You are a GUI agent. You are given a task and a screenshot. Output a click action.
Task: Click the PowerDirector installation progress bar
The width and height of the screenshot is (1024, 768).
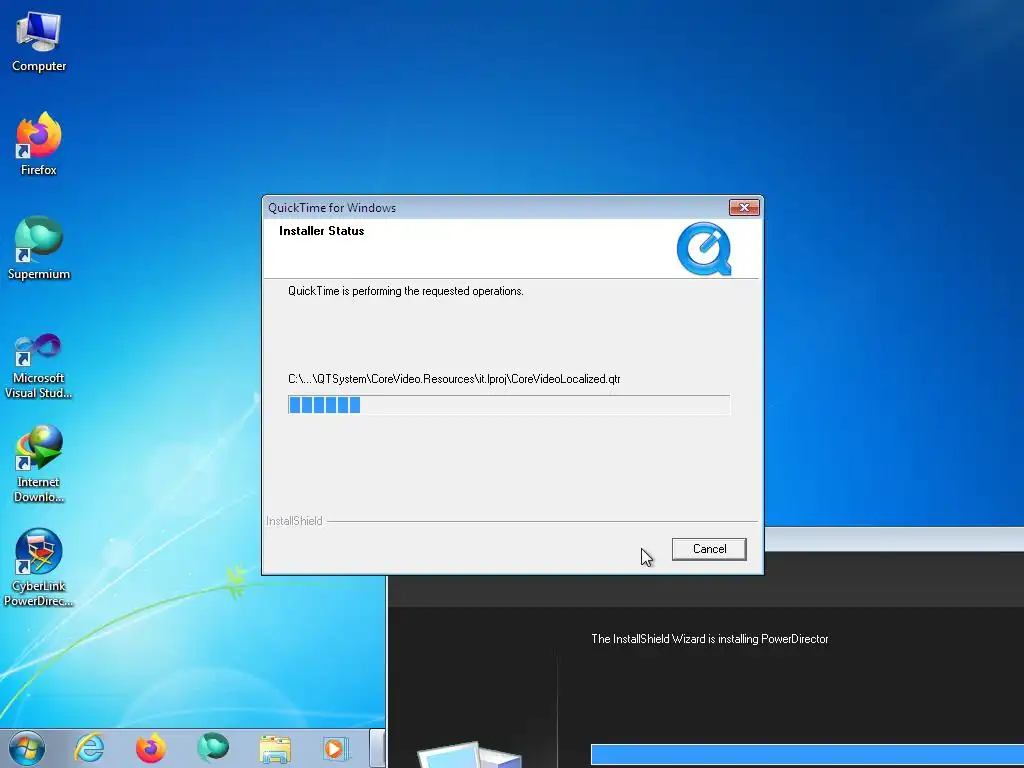[807, 754]
